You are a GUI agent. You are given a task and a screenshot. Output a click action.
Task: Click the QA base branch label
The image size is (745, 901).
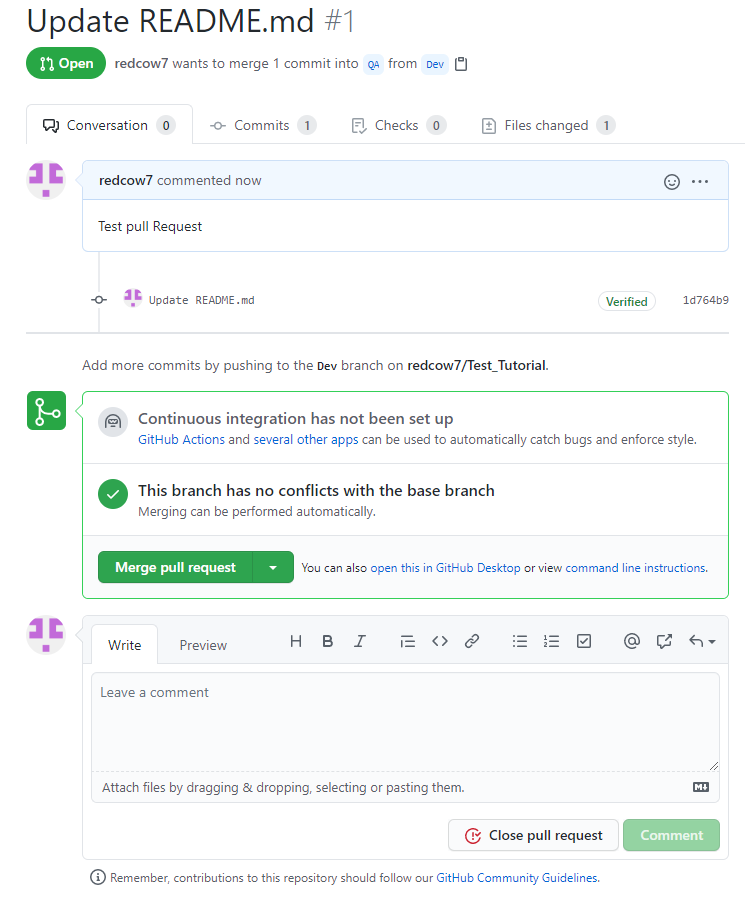[373, 64]
